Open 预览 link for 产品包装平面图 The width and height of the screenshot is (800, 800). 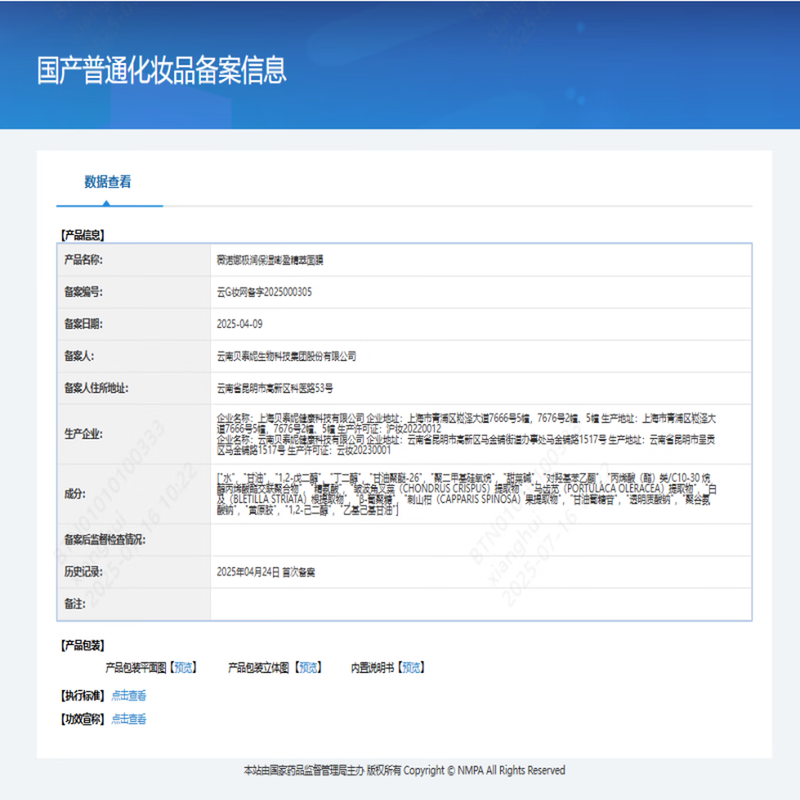(184, 667)
